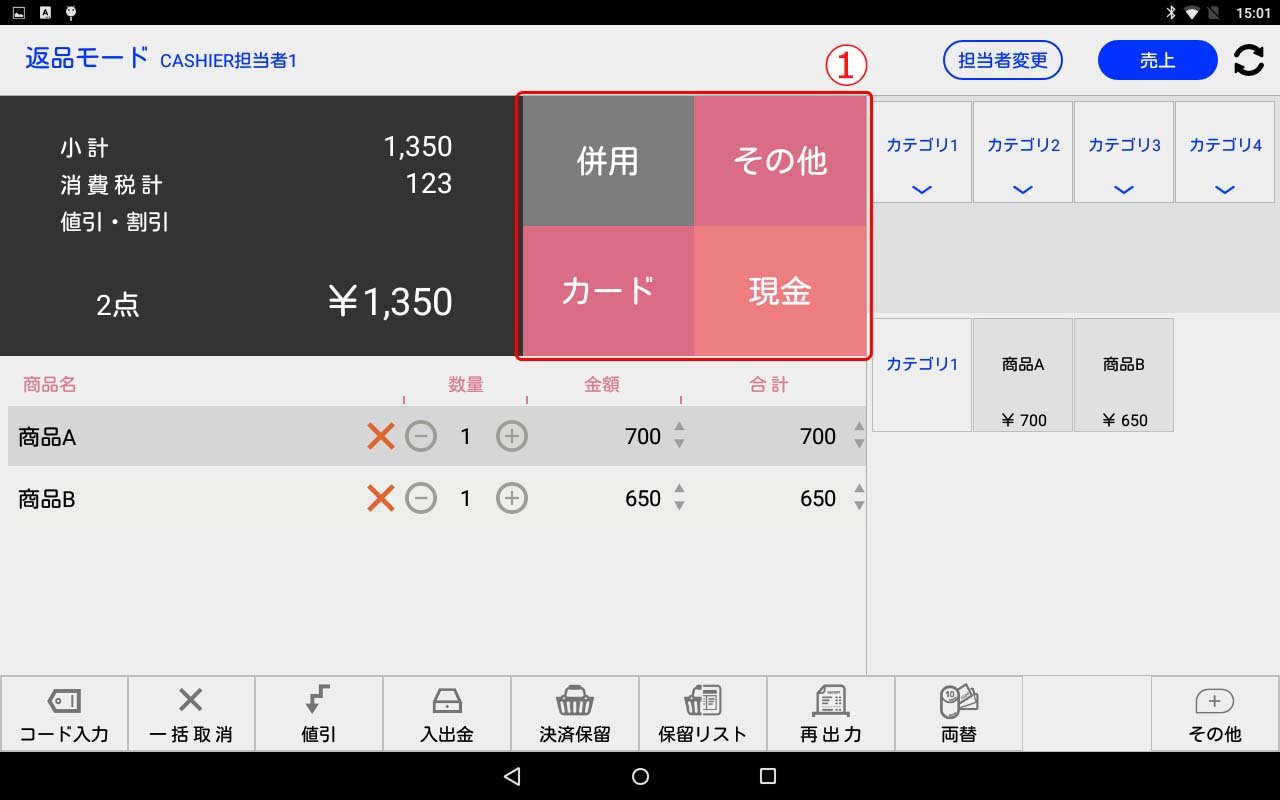This screenshot has width=1280, height=800.
Task: Select その他 payment method tile
Action: (x=780, y=161)
